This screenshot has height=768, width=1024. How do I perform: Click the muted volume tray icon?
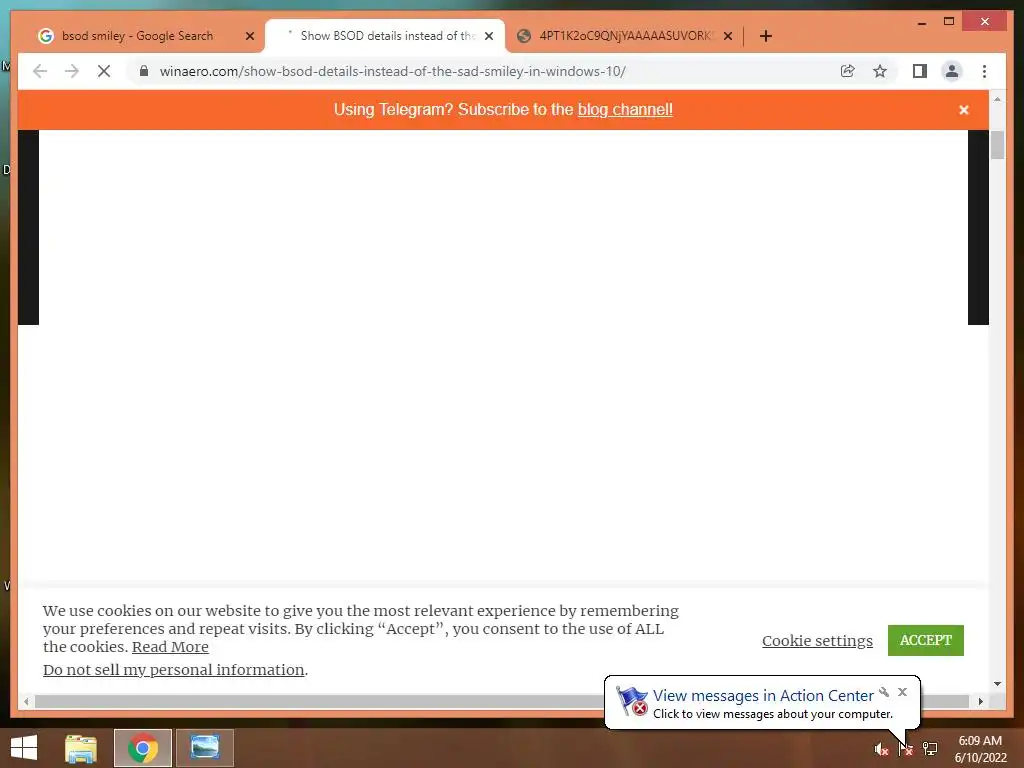[x=881, y=749]
